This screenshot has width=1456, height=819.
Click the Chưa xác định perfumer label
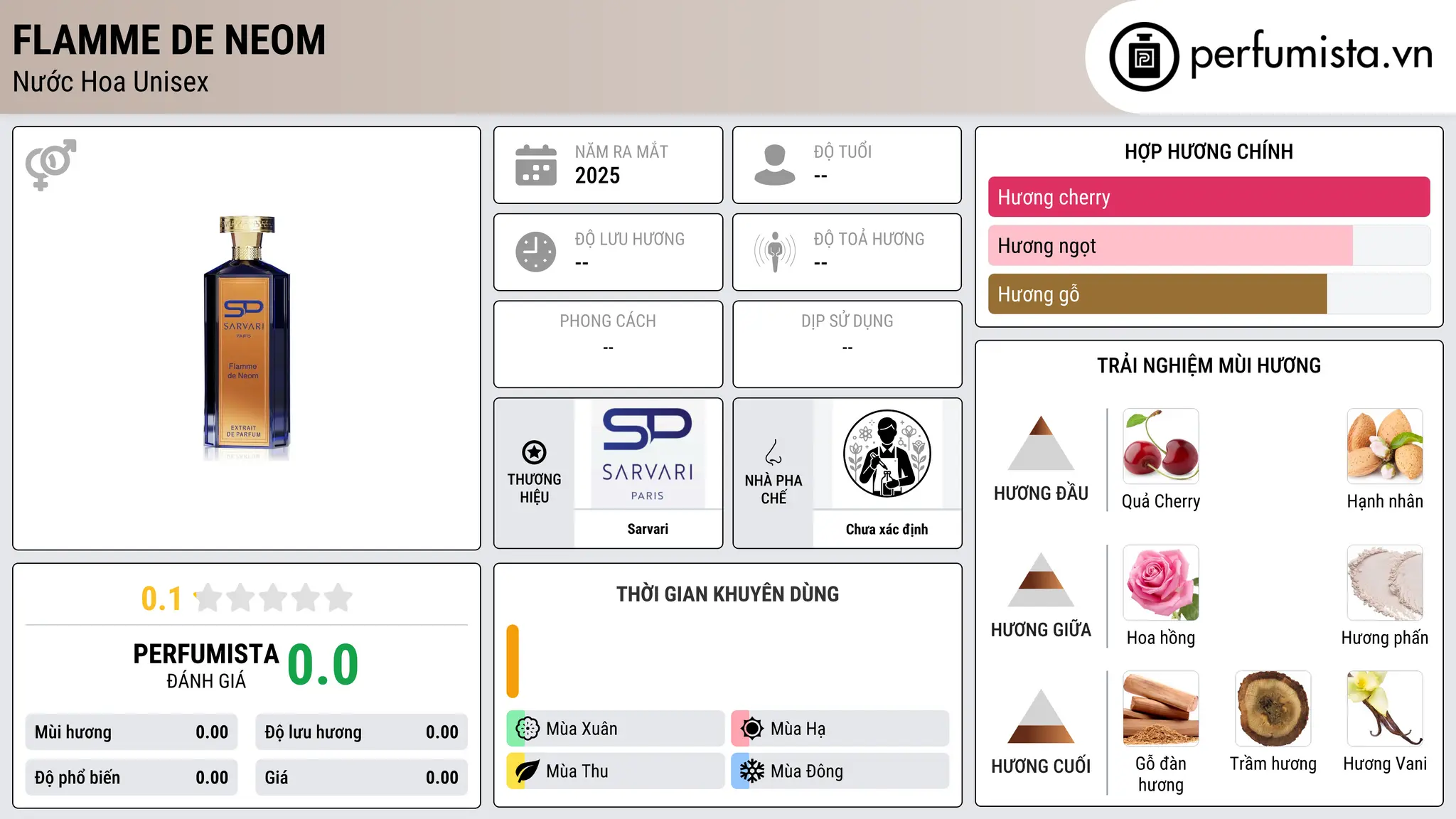tap(887, 529)
